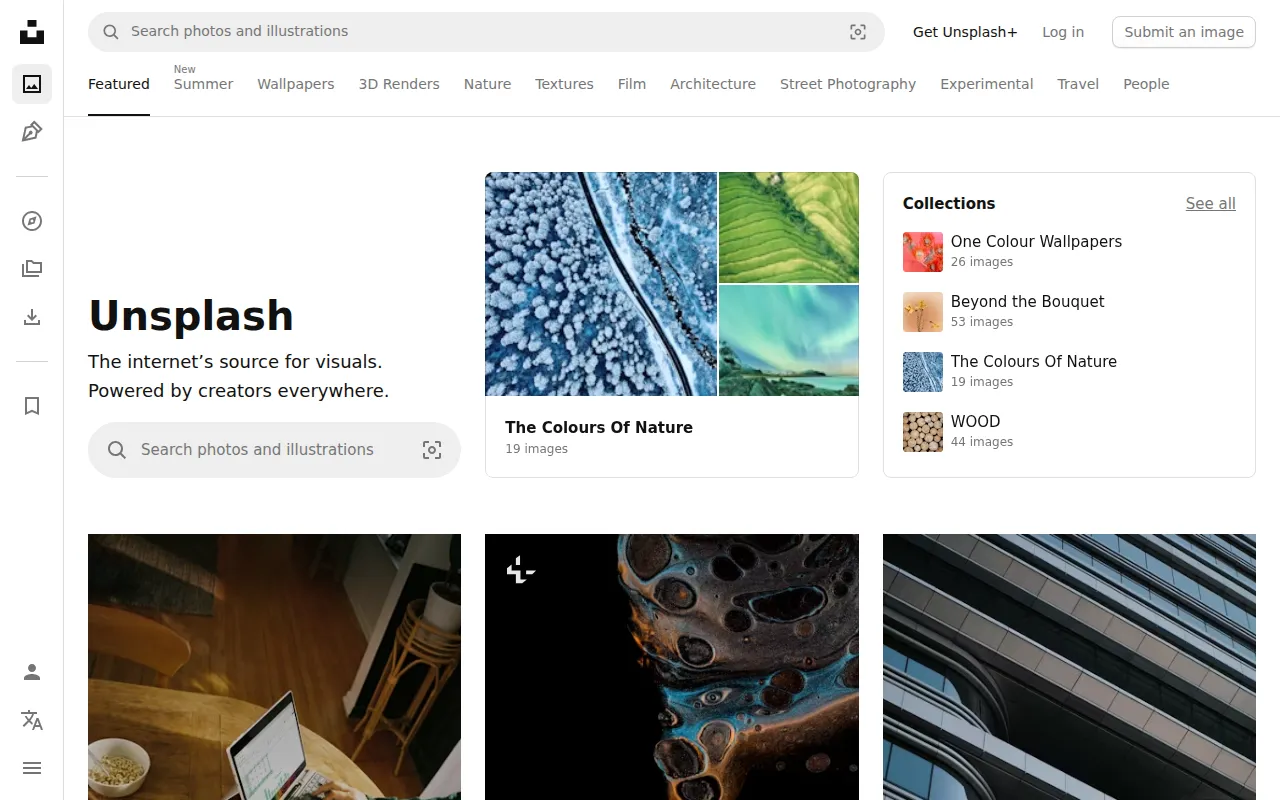Click the '53 images' text
The width and height of the screenshot is (1280, 800).
982,322
